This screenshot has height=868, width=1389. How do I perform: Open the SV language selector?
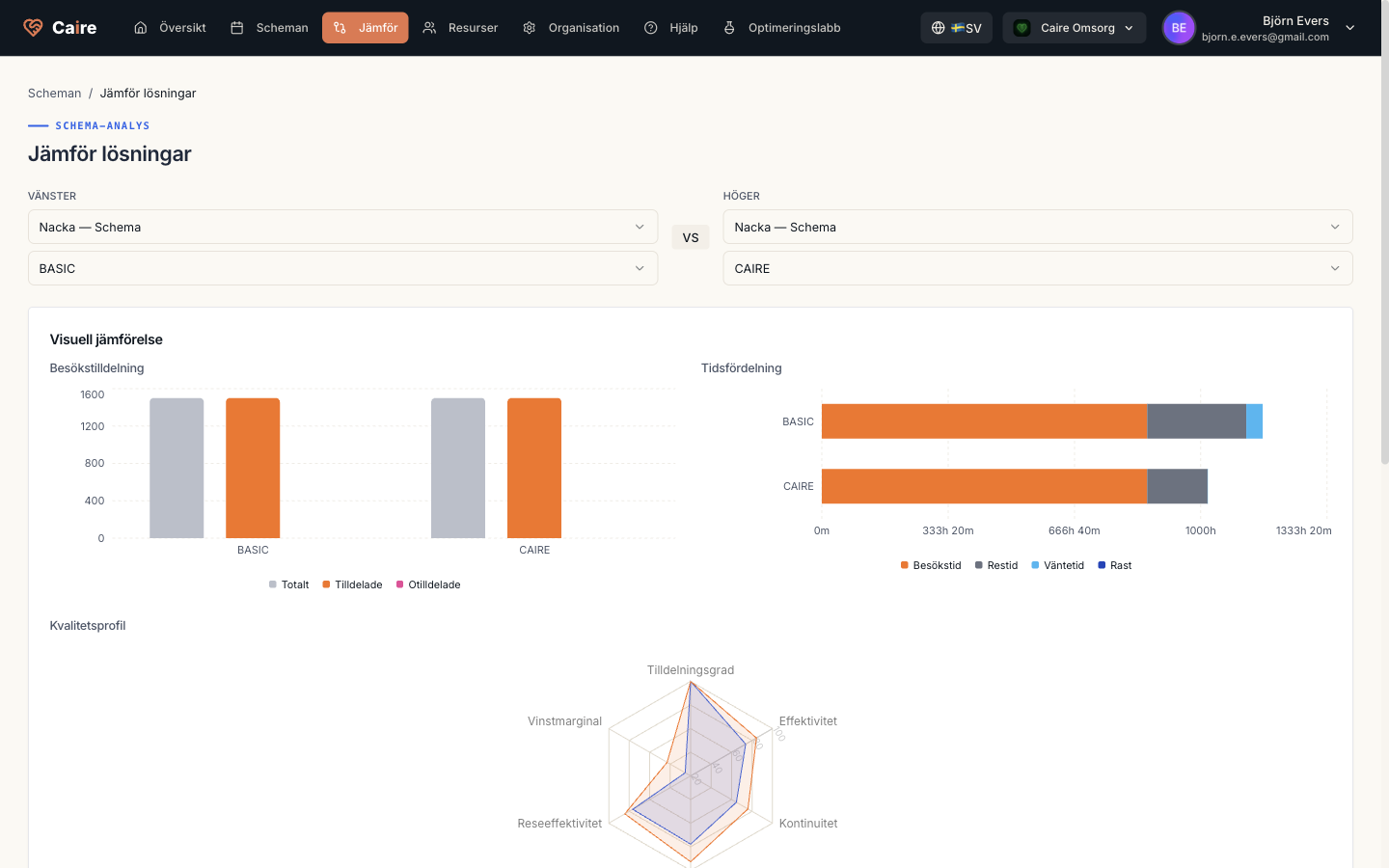[957, 28]
